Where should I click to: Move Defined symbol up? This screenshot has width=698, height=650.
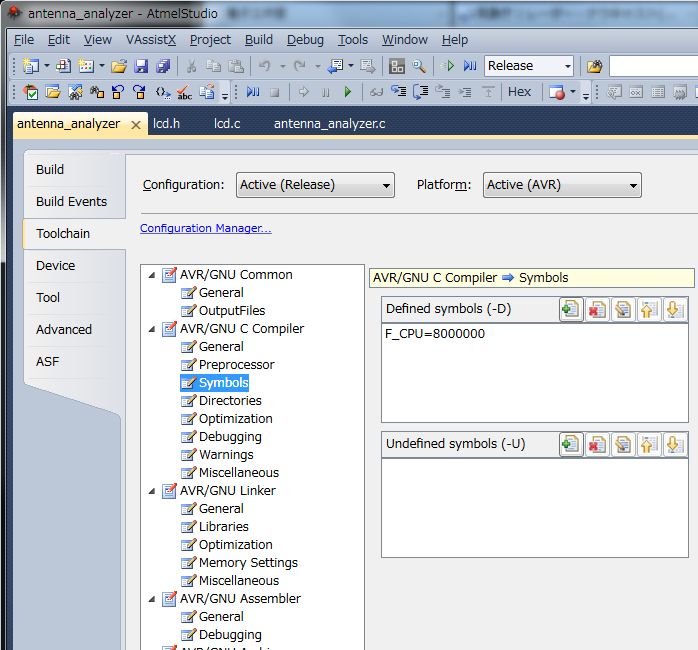click(x=649, y=309)
